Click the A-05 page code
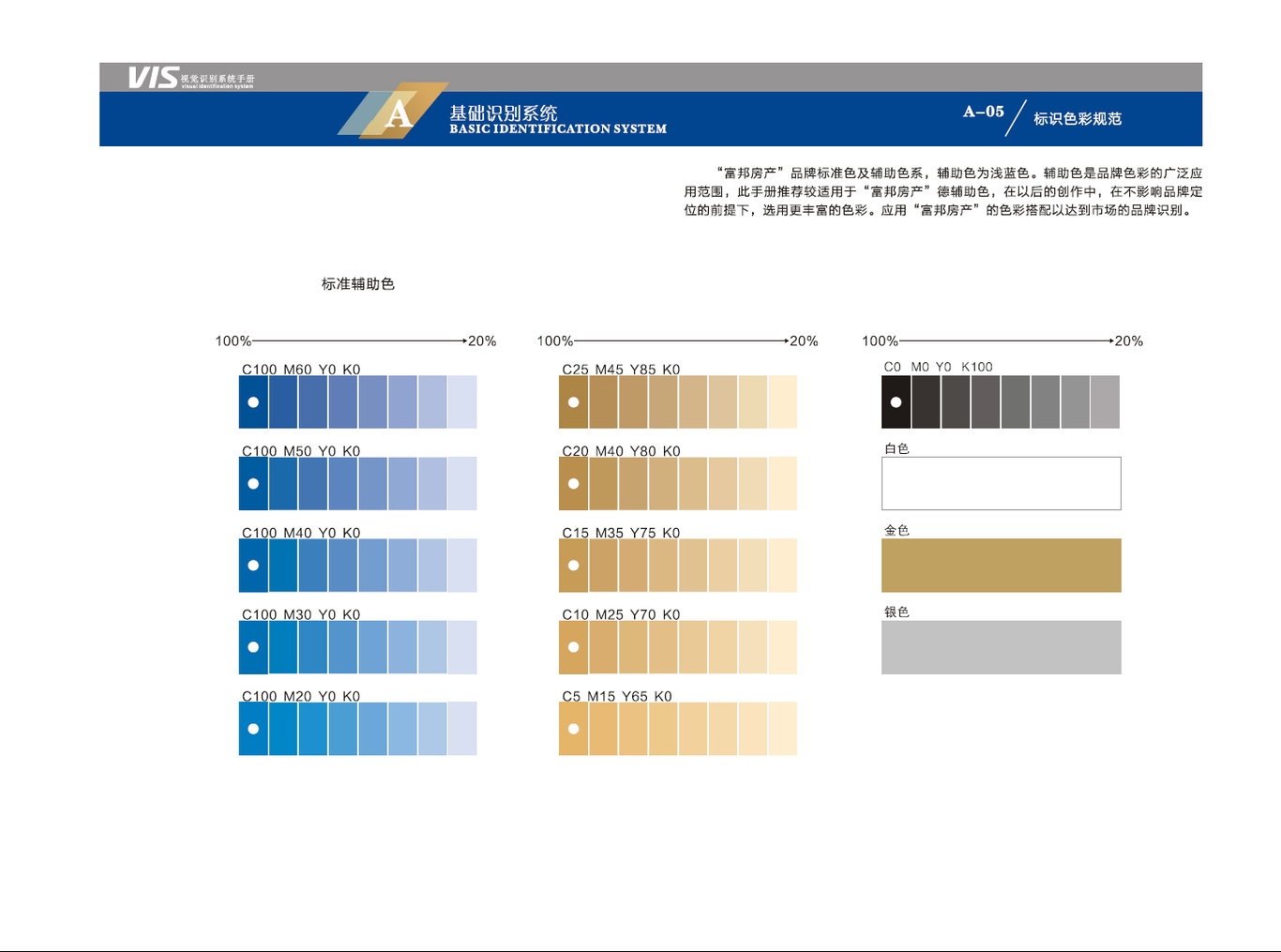1281x952 pixels. point(984,112)
